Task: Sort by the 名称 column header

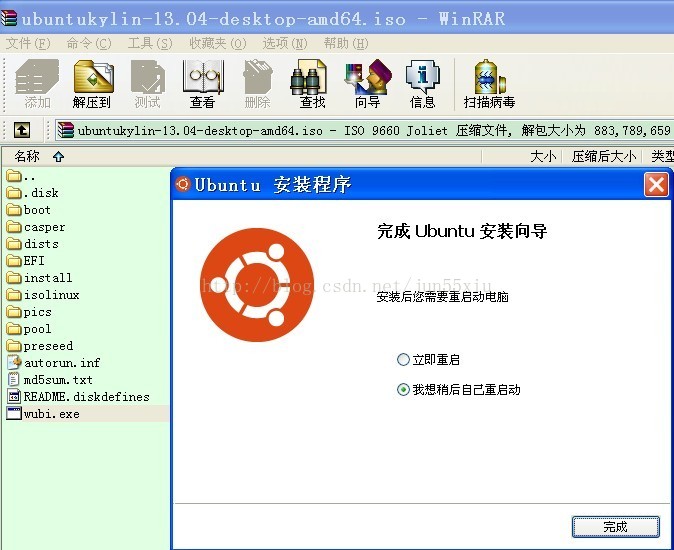Action: point(27,156)
